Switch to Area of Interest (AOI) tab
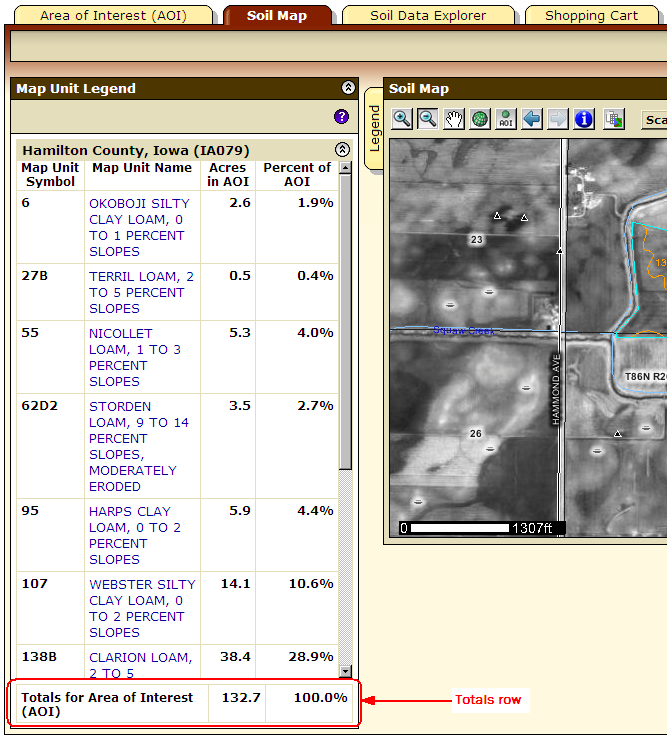 (x=113, y=16)
